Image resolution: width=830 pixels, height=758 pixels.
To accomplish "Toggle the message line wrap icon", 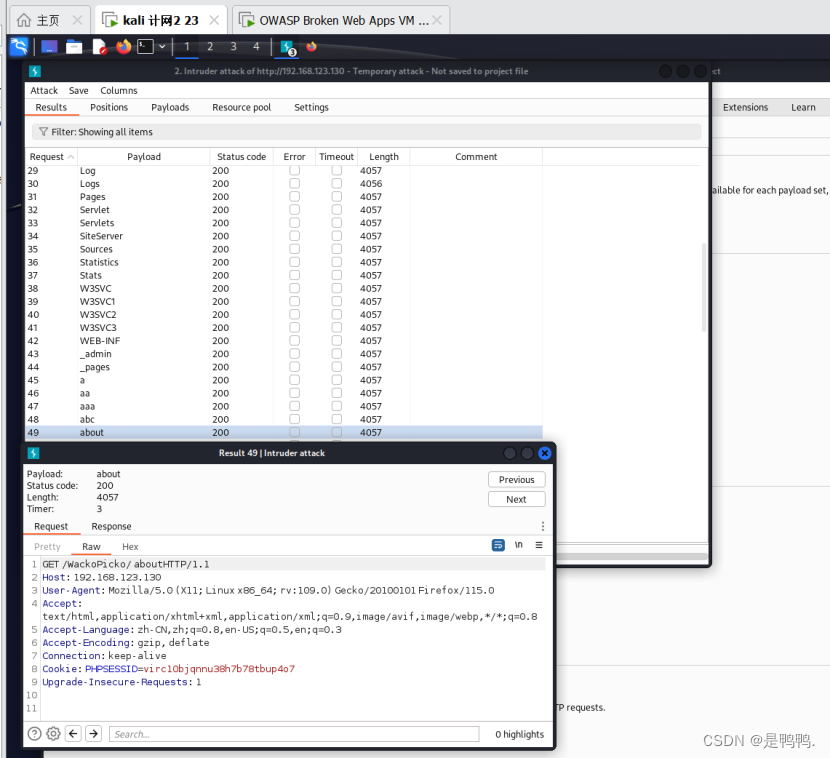I will click(x=498, y=545).
